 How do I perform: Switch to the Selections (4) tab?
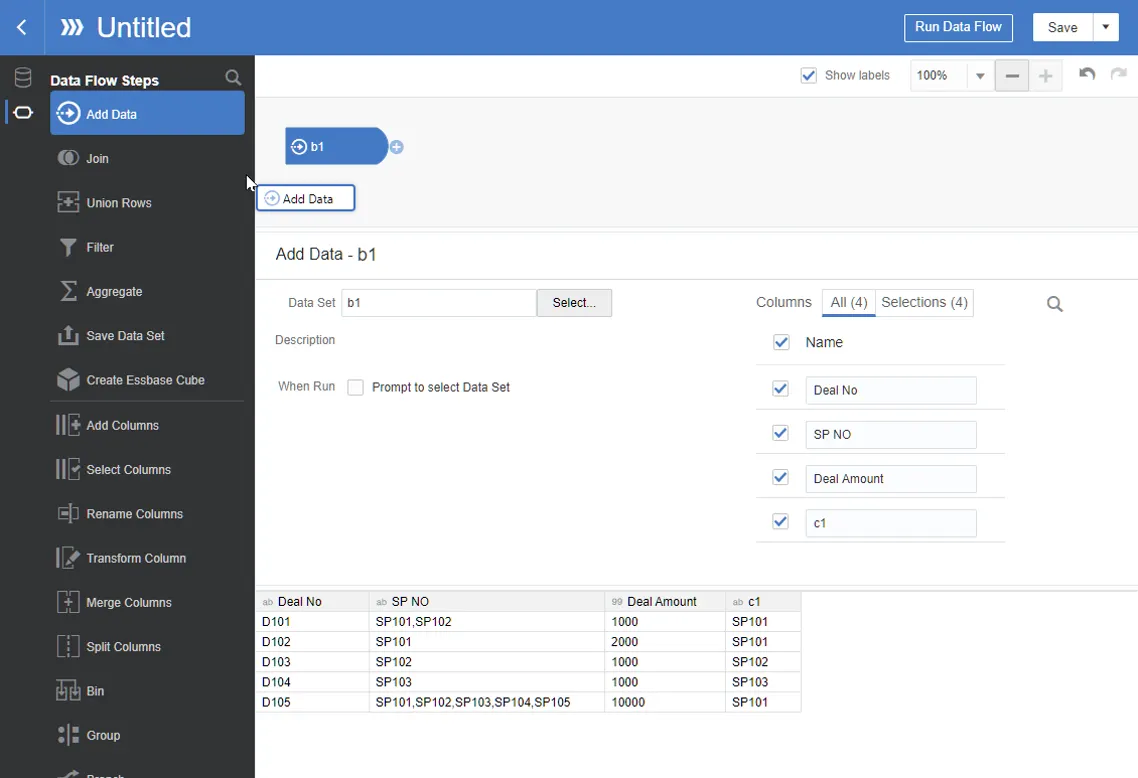point(924,303)
